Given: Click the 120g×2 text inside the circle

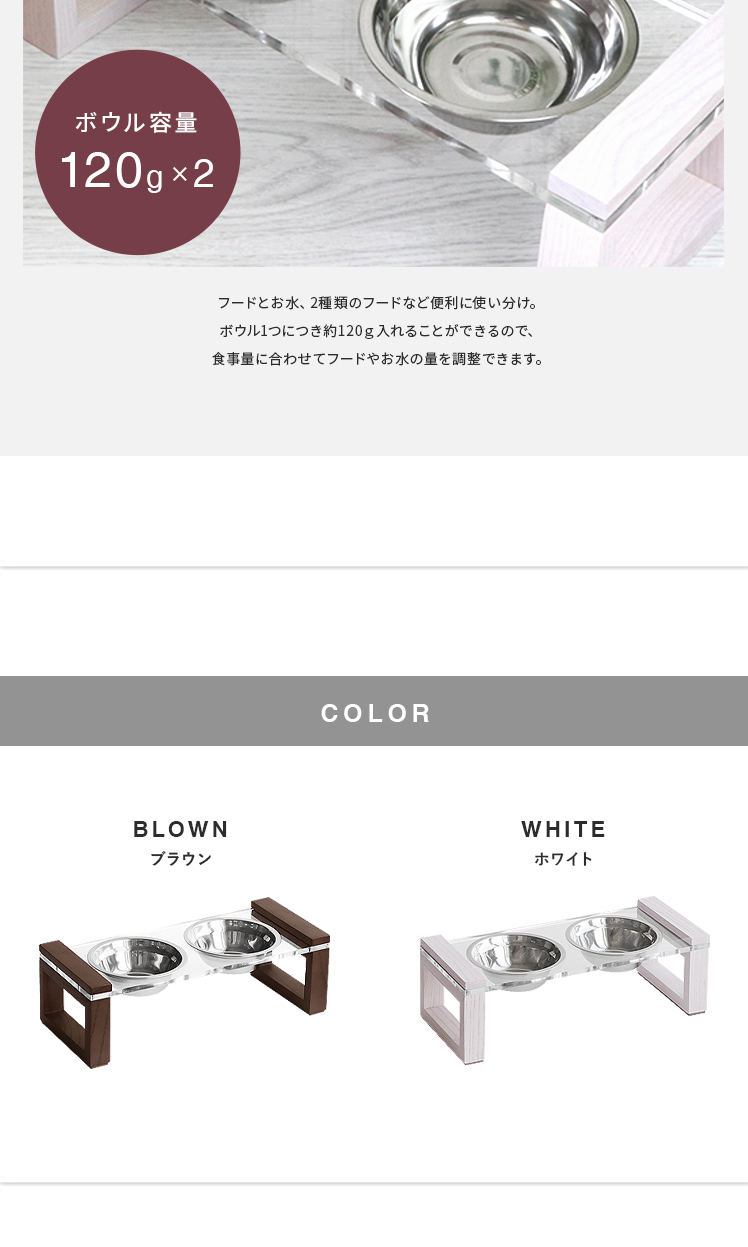Looking at the screenshot, I should pos(137,171).
